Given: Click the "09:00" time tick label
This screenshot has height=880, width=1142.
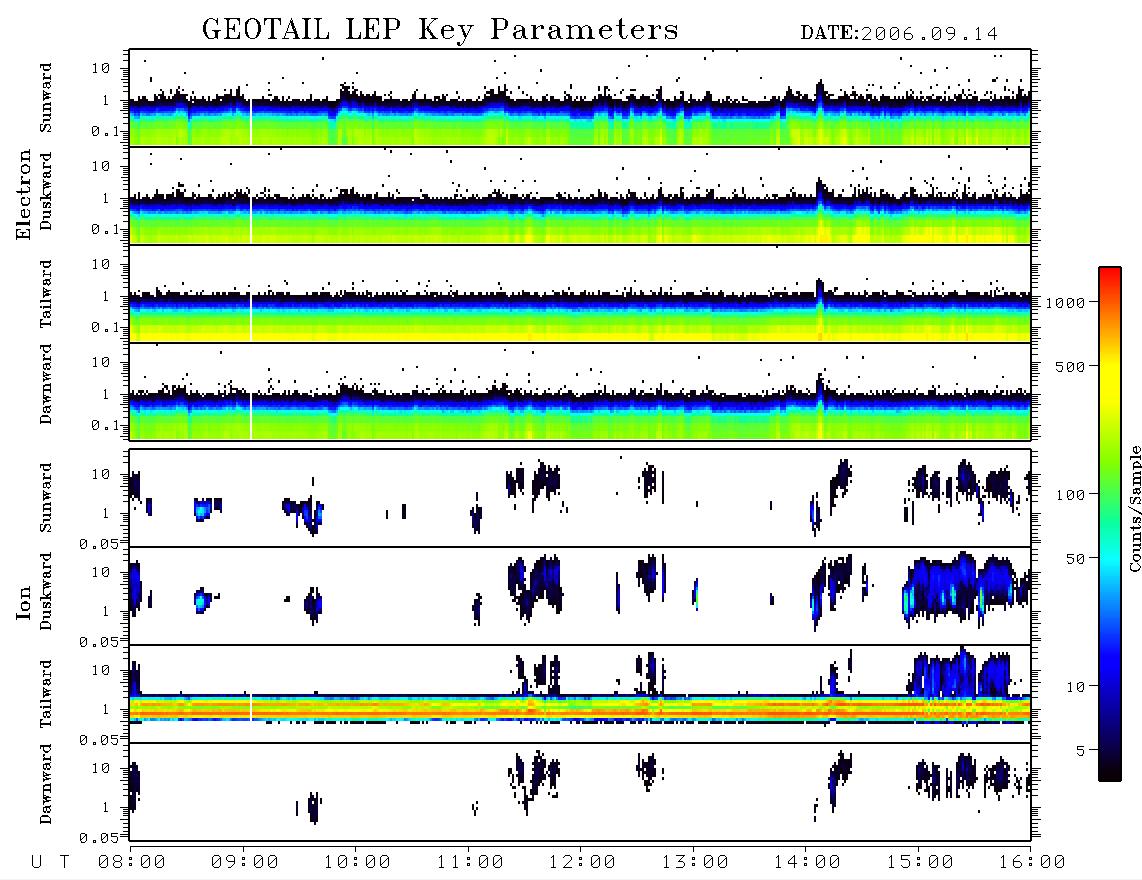Looking at the screenshot, I should click(244, 863).
